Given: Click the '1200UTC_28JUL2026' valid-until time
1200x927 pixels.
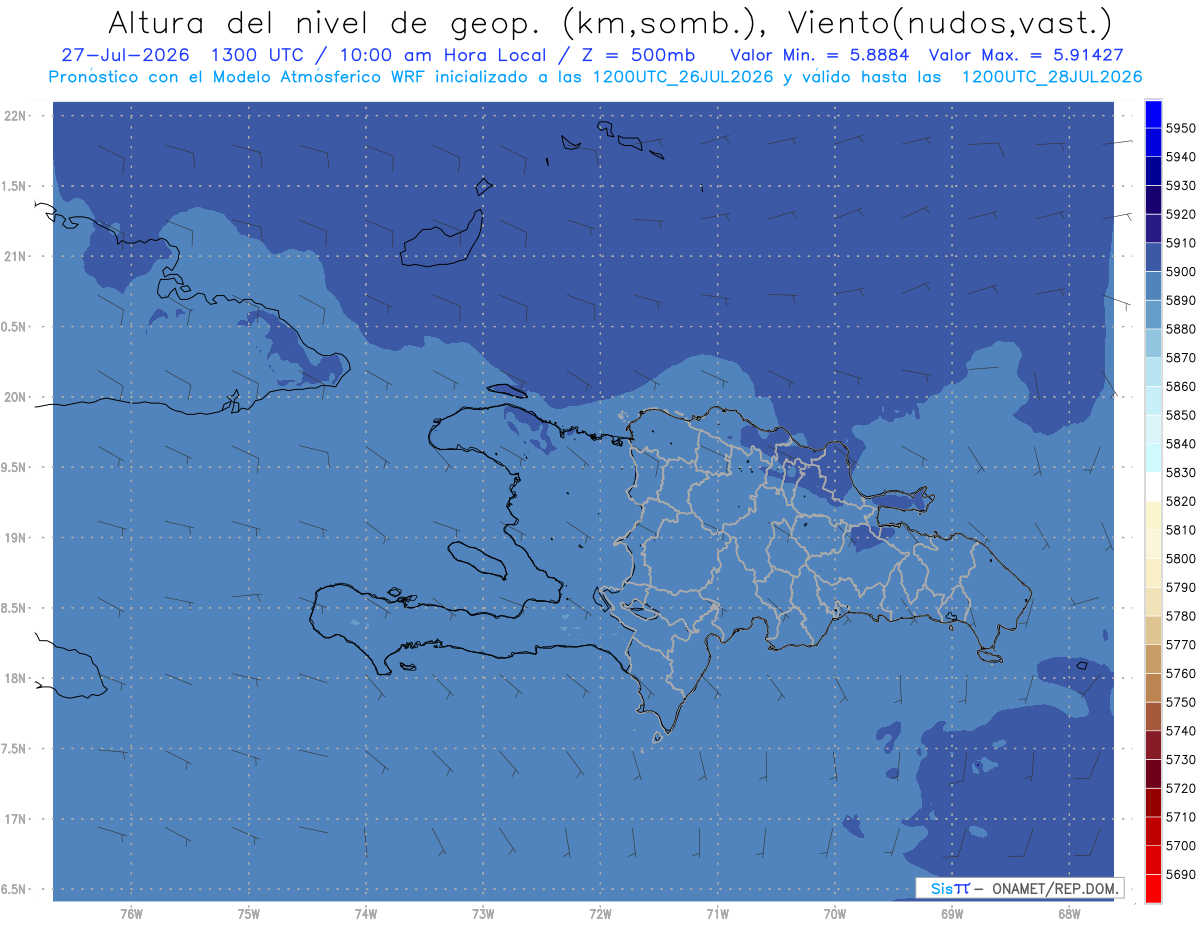Looking at the screenshot, I should [x=1052, y=77].
